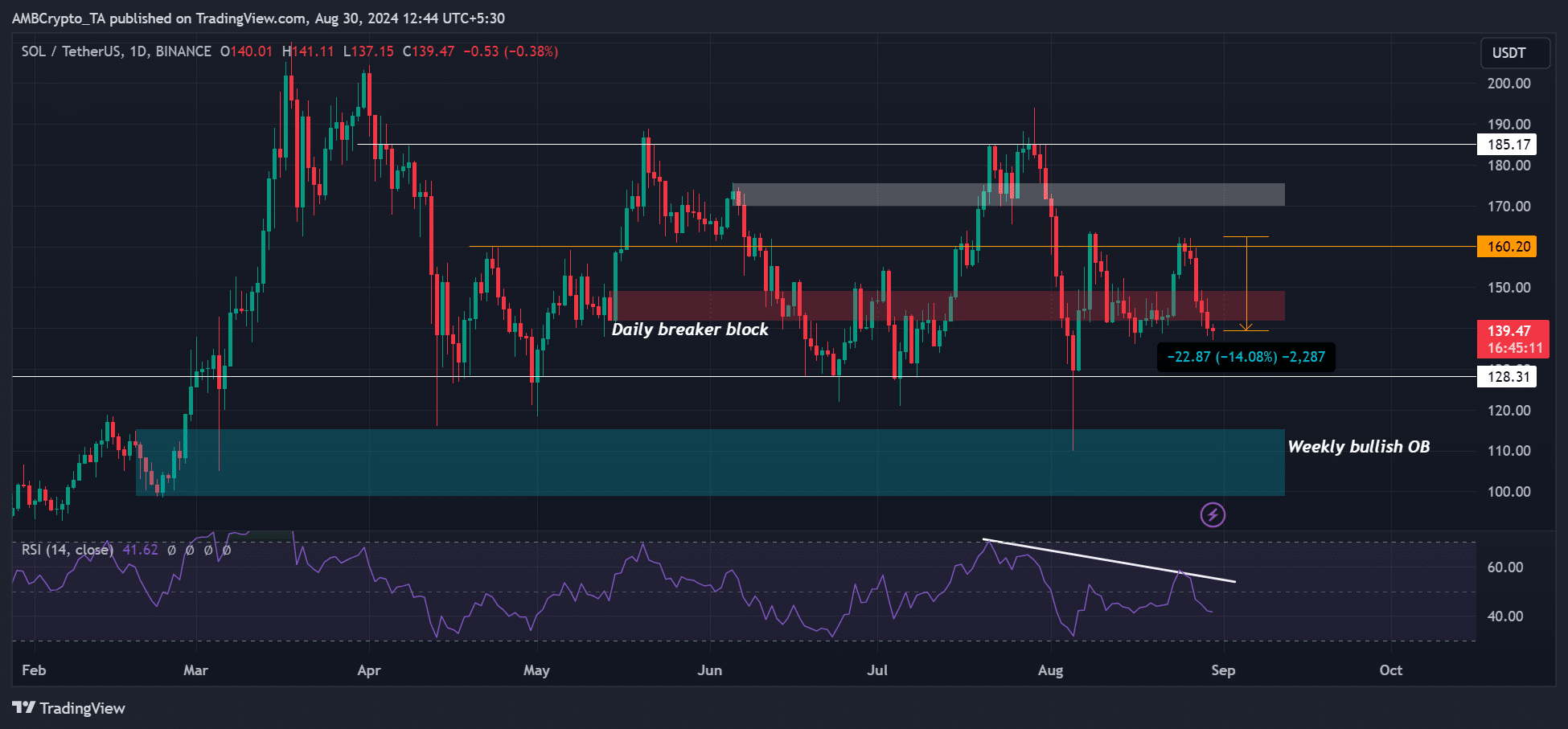Click the Sep label on time axis
The image size is (1568, 729).
(x=1223, y=670)
